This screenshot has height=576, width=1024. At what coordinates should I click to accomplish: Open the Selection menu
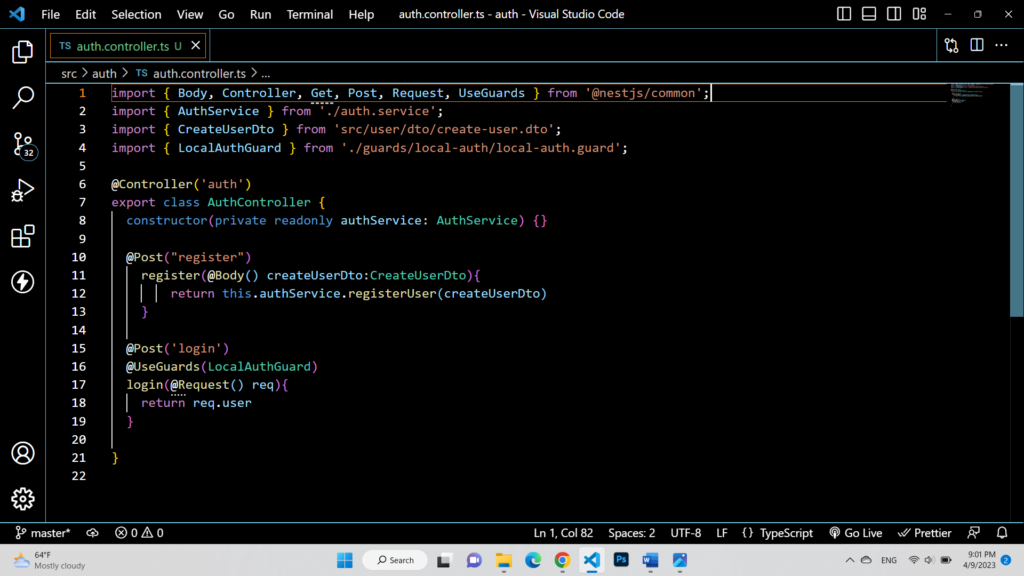pos(136,14)
